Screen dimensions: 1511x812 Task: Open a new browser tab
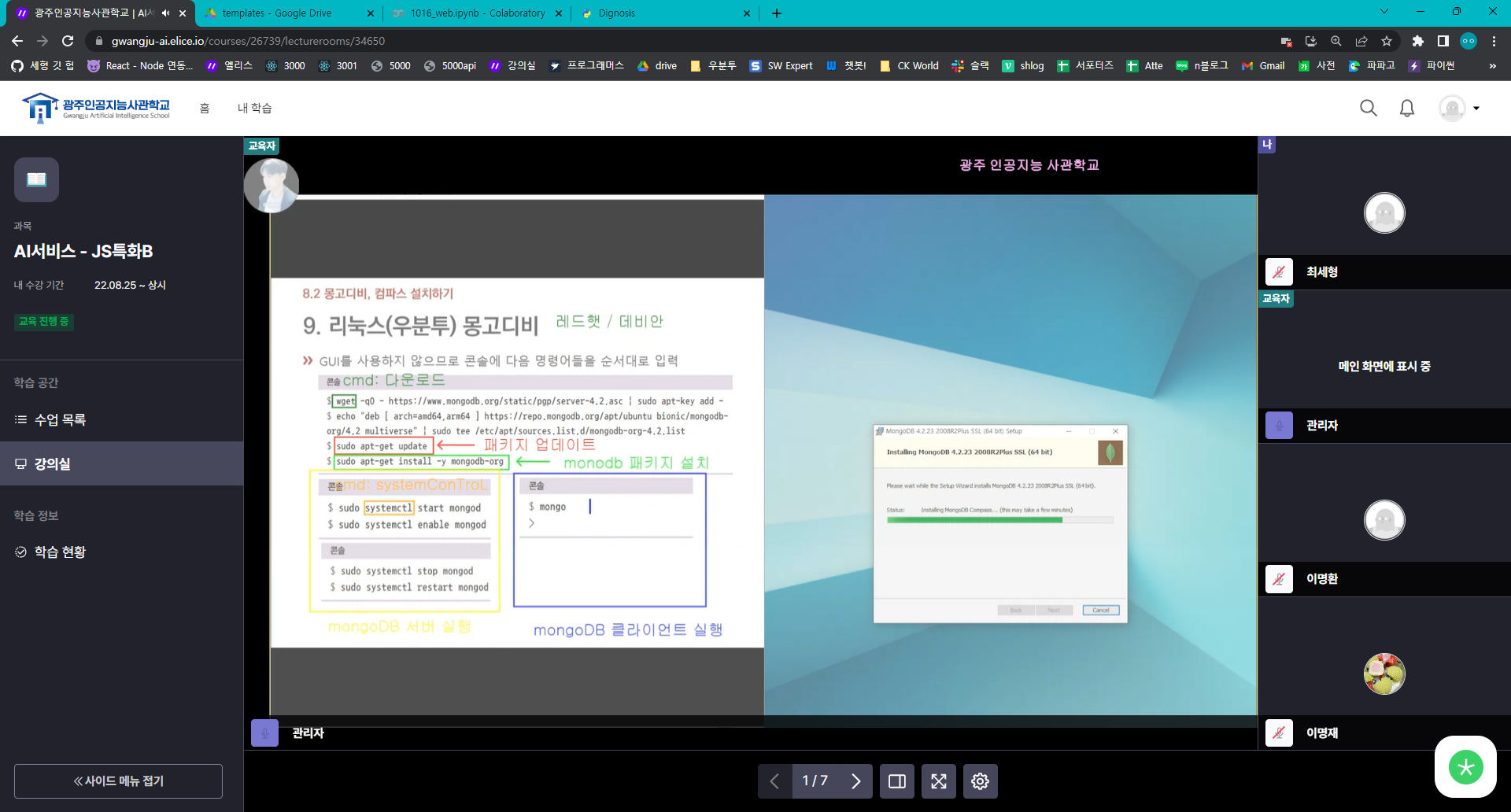(777, 13)
